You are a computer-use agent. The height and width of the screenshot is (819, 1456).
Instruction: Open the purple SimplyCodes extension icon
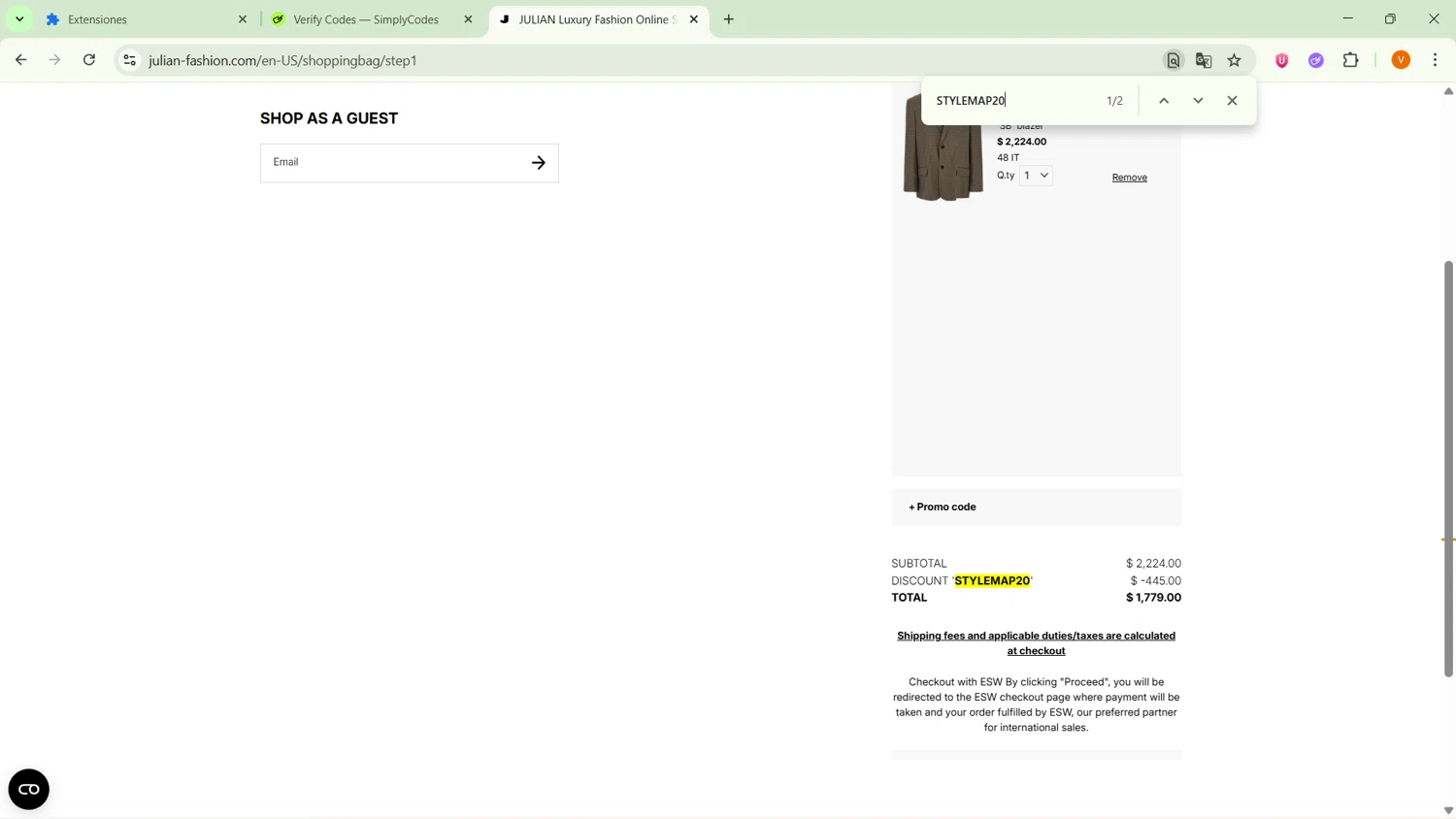(1316, 60)
